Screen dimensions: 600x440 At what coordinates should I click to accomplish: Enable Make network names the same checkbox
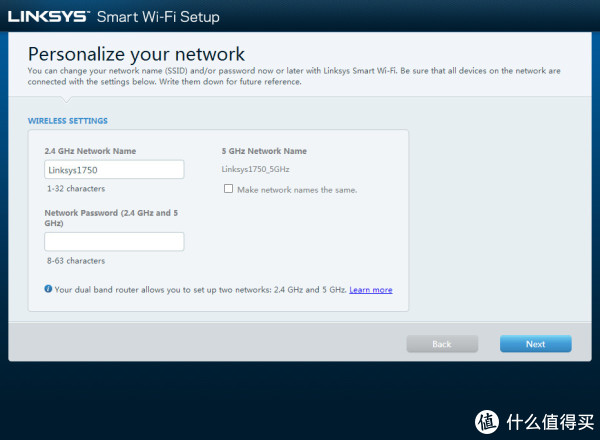pyautogui.click(x=228, y=189)
